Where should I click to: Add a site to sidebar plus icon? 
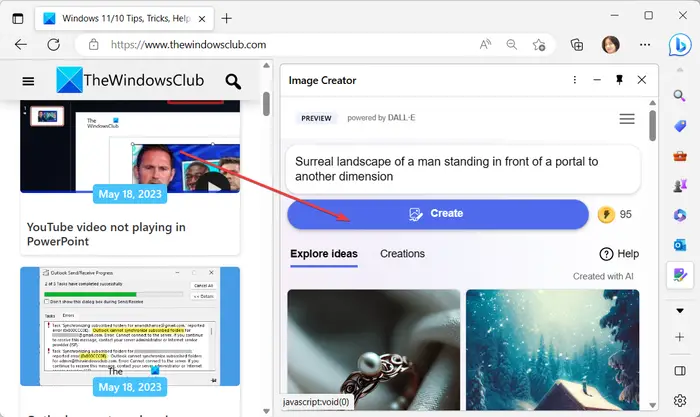click(679, 337)
